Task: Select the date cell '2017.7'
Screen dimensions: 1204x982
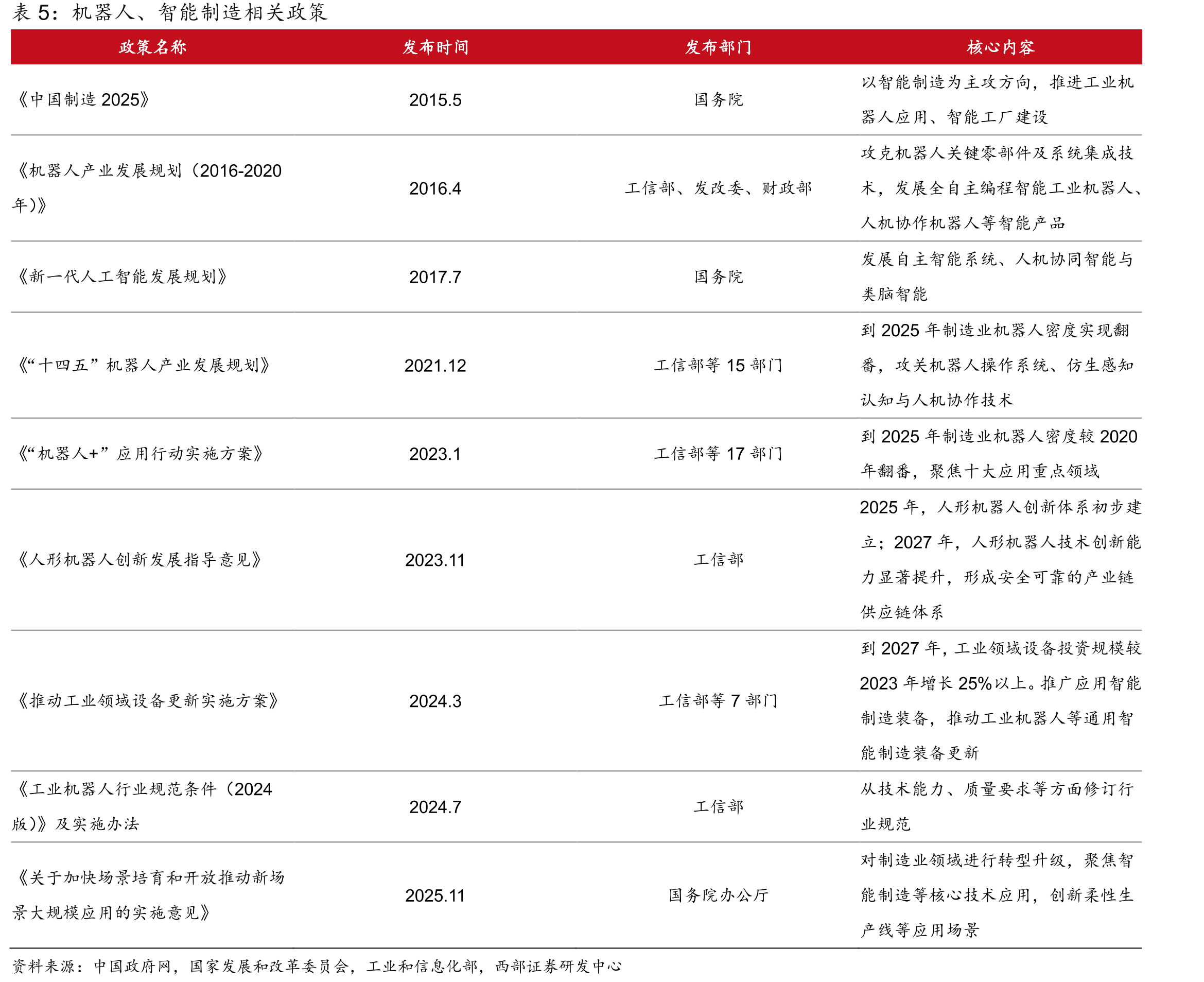Action: pos(435,277)
